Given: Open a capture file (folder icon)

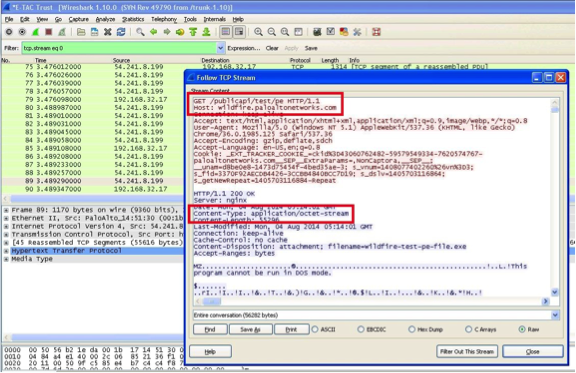Looking at the screenshot, I should click(x=81, y=32).
